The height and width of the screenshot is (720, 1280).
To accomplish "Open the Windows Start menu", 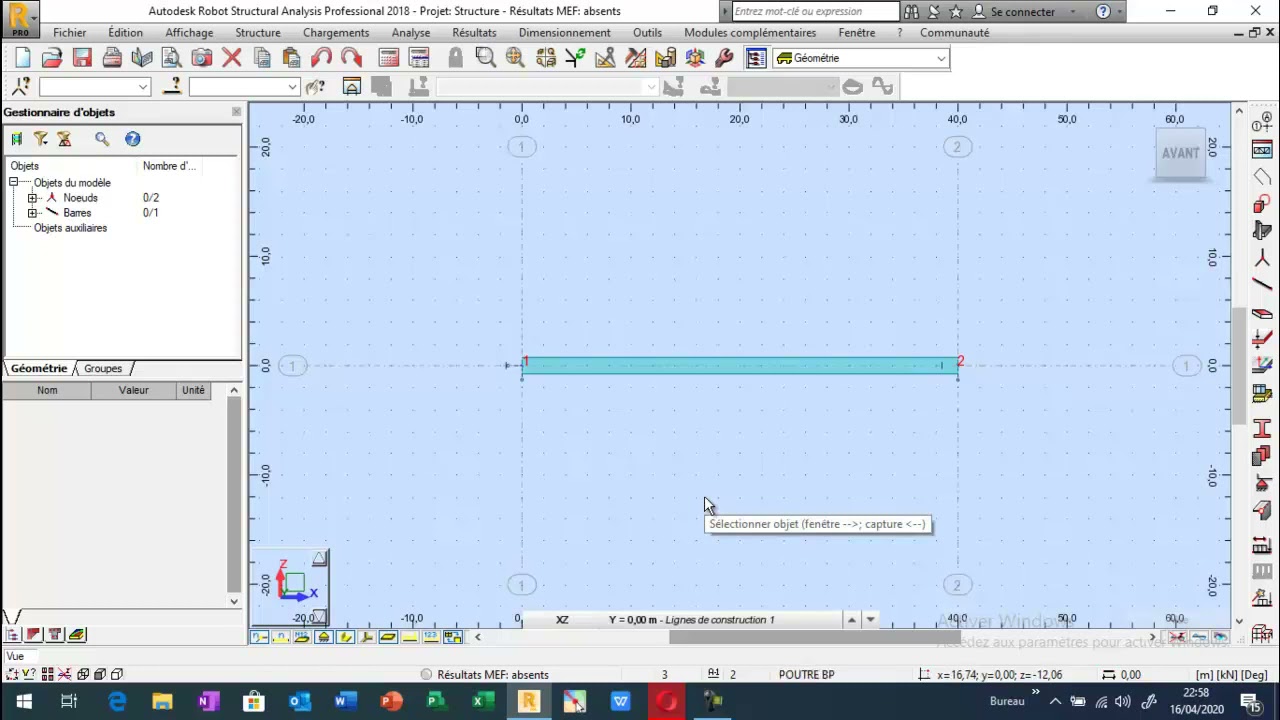I will coord(24,702).
